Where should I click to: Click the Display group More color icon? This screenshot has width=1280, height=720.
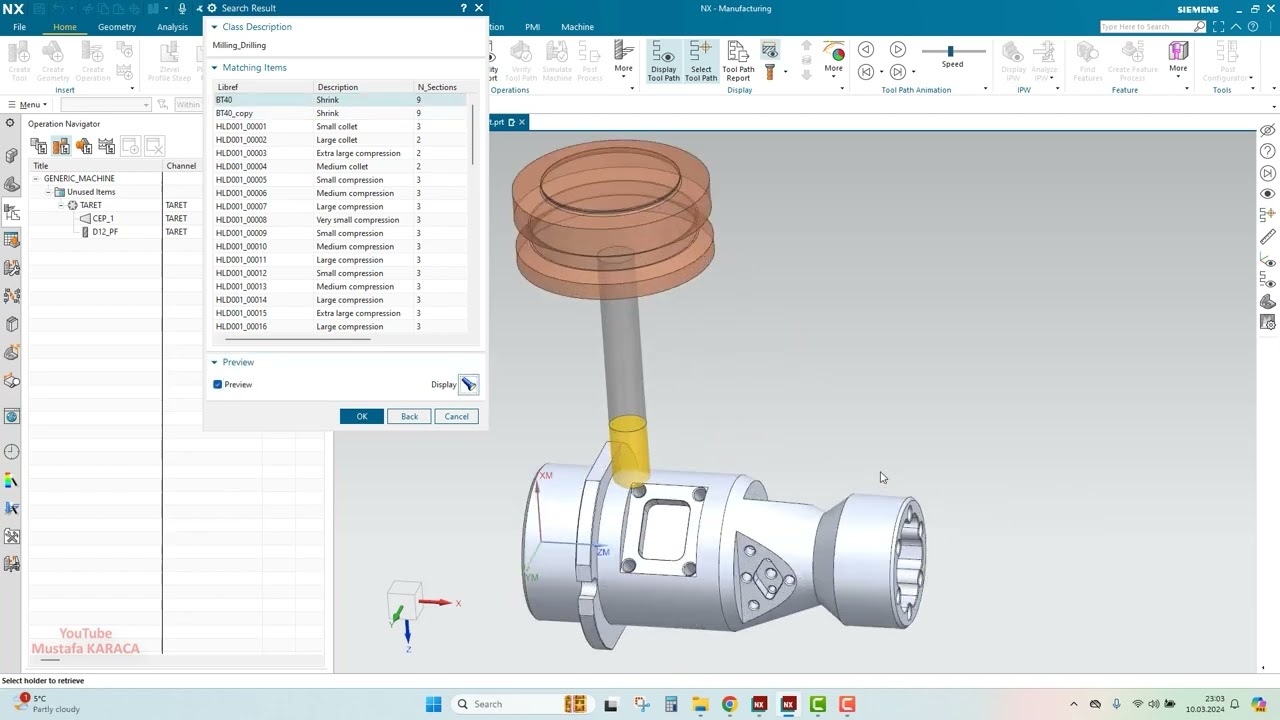click(x=833, y=58)
